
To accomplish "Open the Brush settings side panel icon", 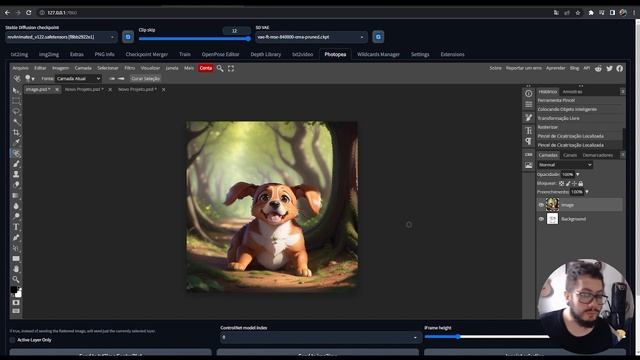I will point(529,118).
